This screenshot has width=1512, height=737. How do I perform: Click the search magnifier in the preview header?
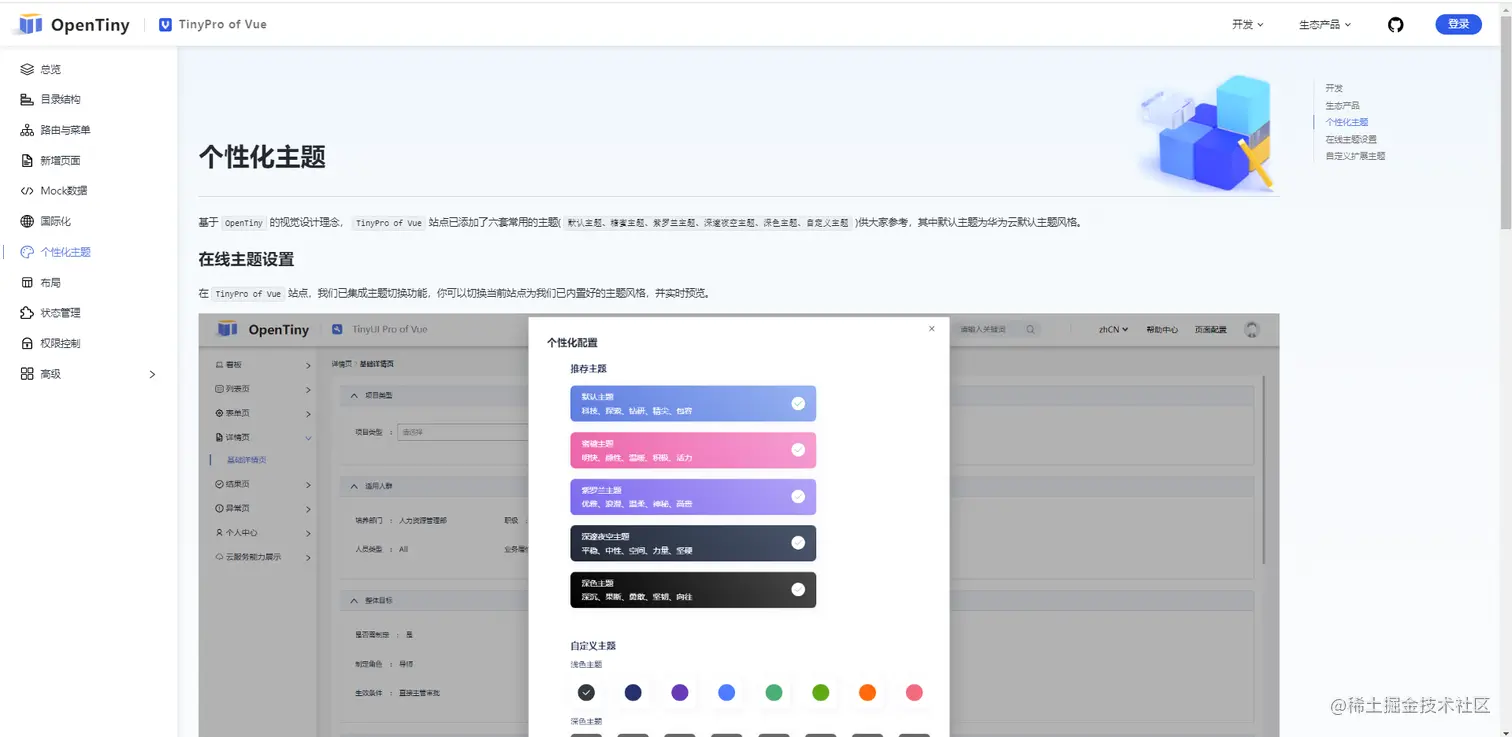point(1030,329)
